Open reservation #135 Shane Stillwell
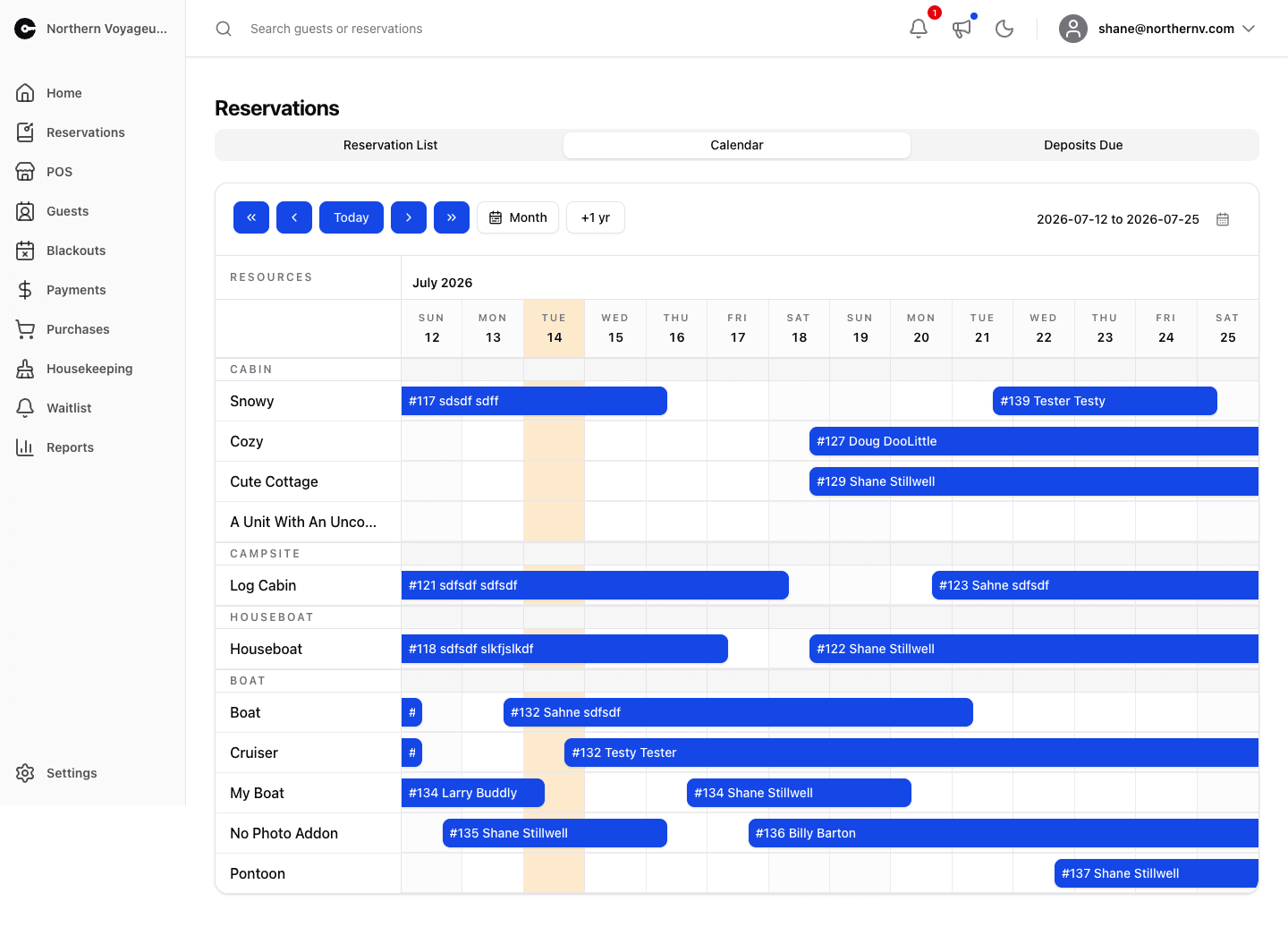The height and width of the screenshot is (944, 1288). click(x=555, y=833)
